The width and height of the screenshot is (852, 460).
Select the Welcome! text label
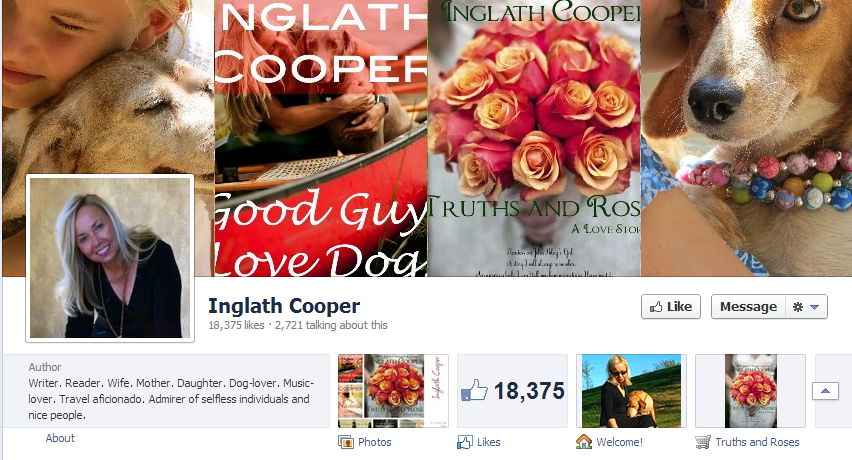[619, 442]
